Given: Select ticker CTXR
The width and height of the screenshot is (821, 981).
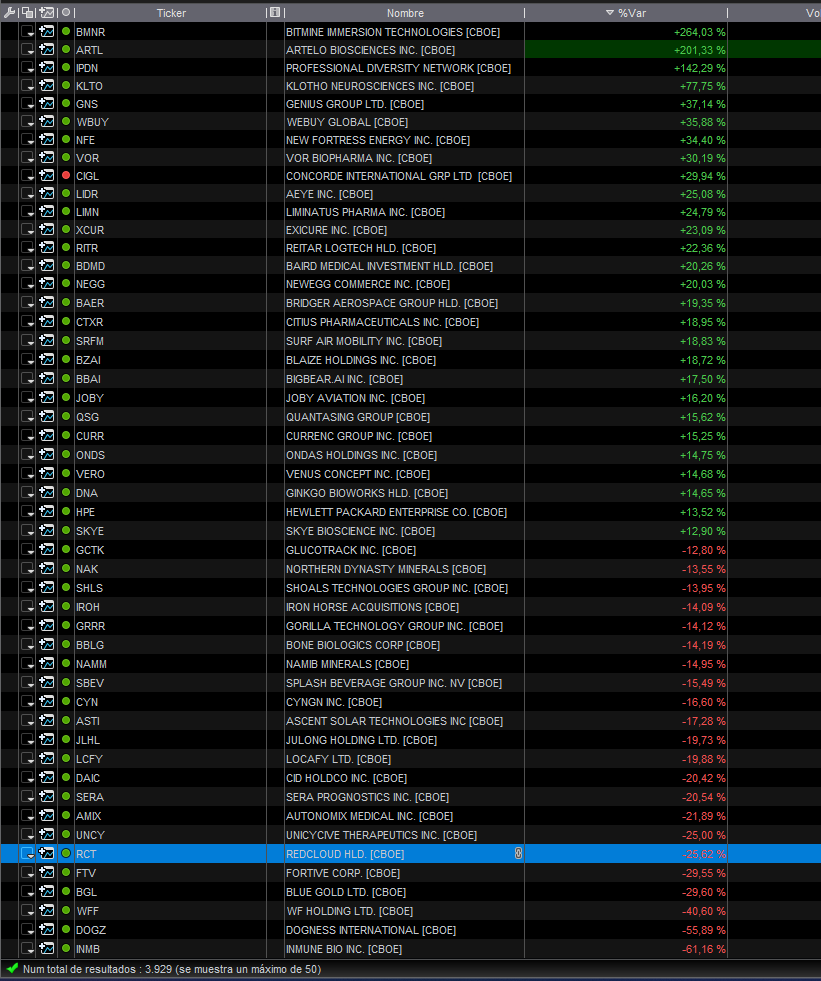Looking at the screenshot, I should pyautogui.click(x=89, y=322).
